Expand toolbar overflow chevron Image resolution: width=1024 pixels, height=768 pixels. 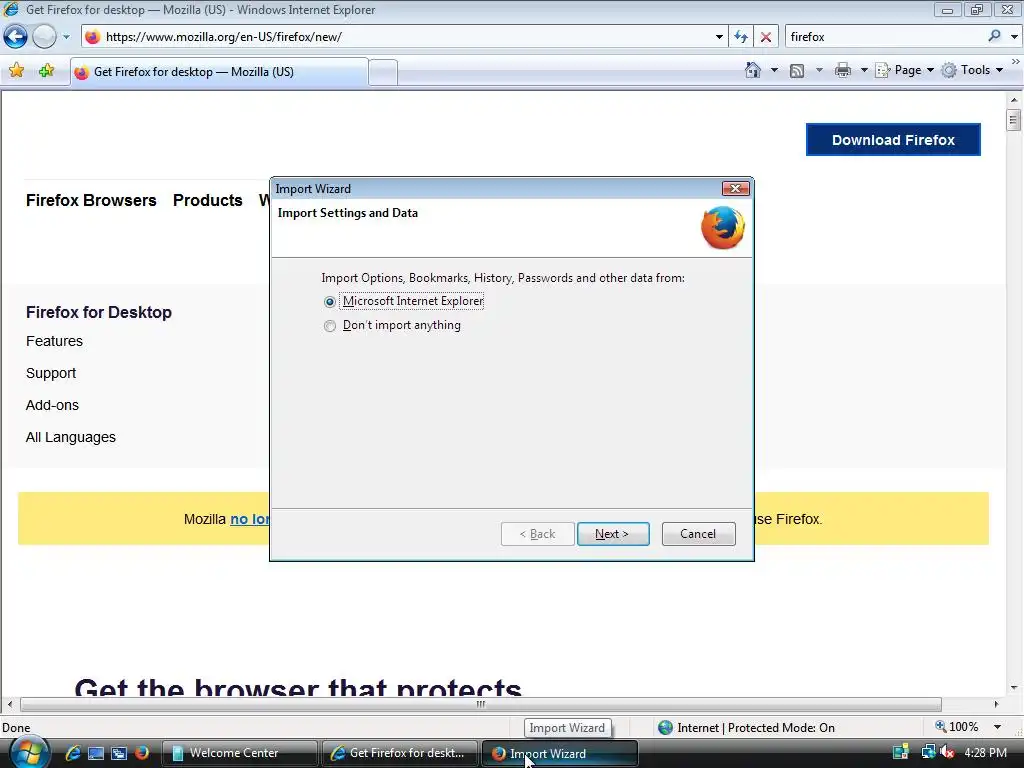tap(1016, 61)
